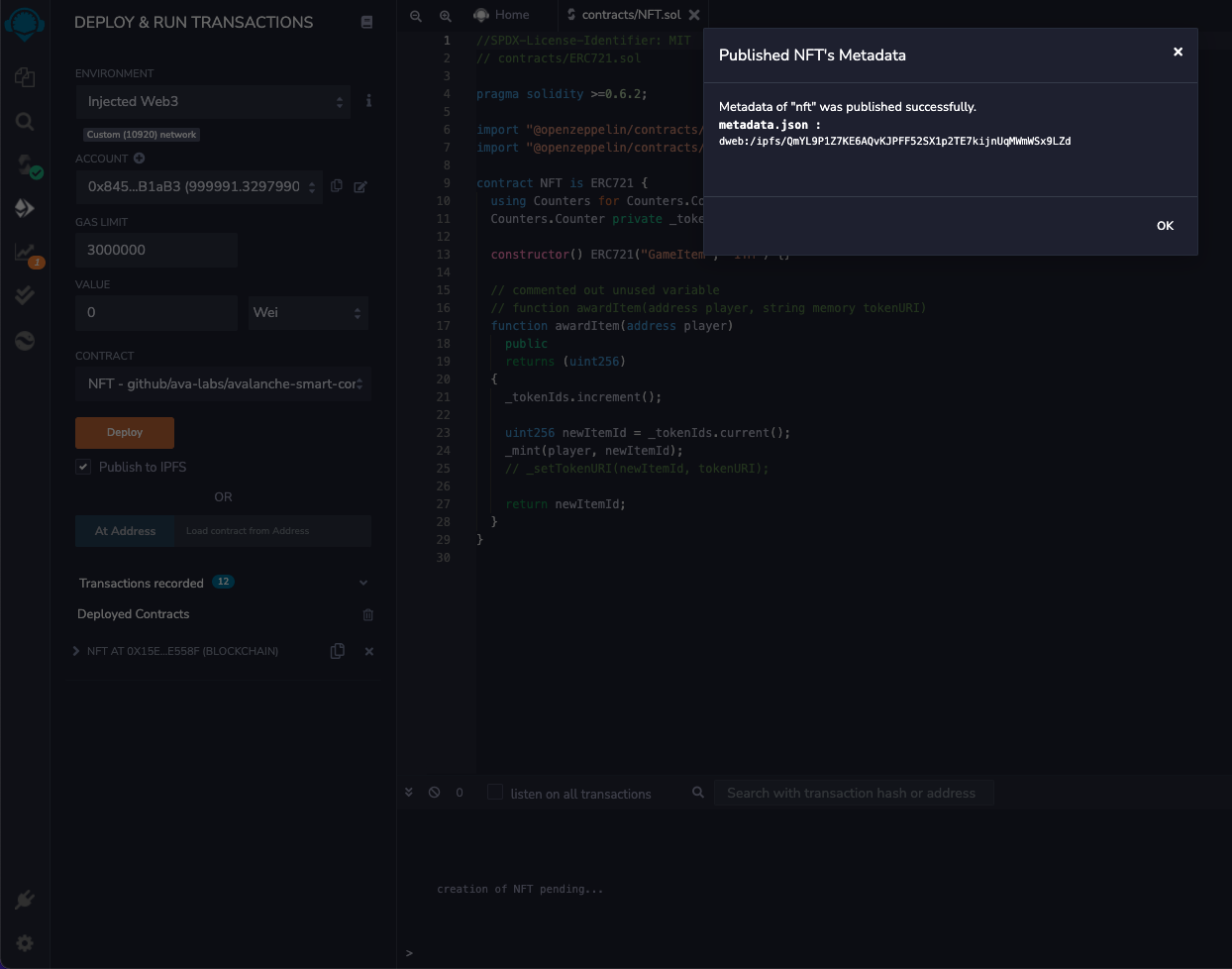Image resolution: width=1232 pixels, height=969 pixels.
Task: Open the Search in files panel
Action: (x=26, y=122)
